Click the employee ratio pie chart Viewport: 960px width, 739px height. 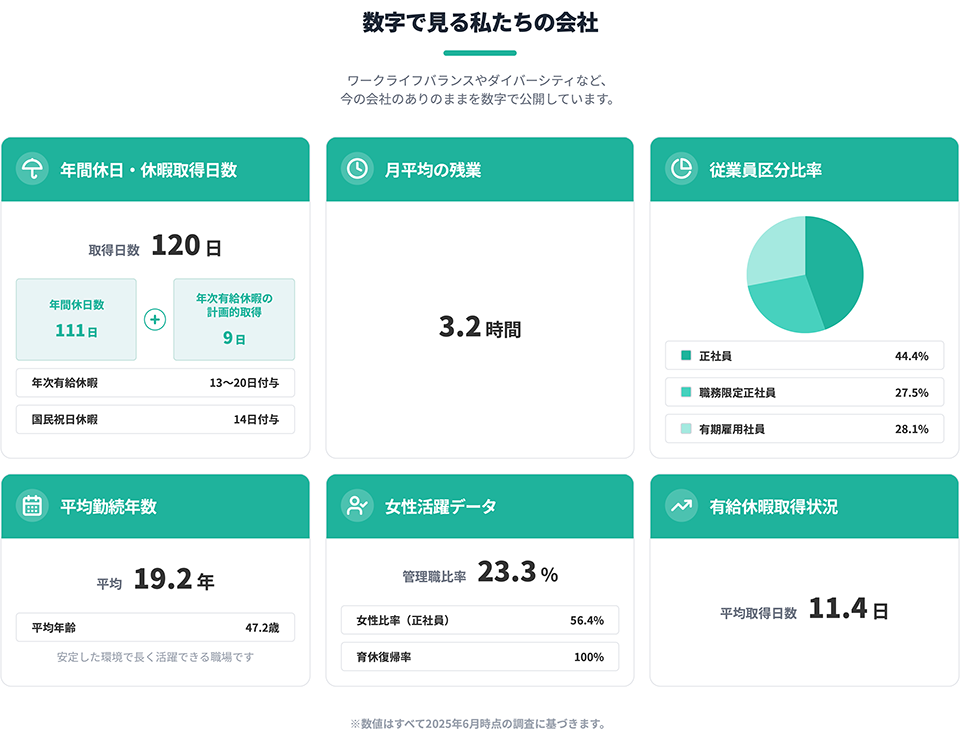click(804, 274)
